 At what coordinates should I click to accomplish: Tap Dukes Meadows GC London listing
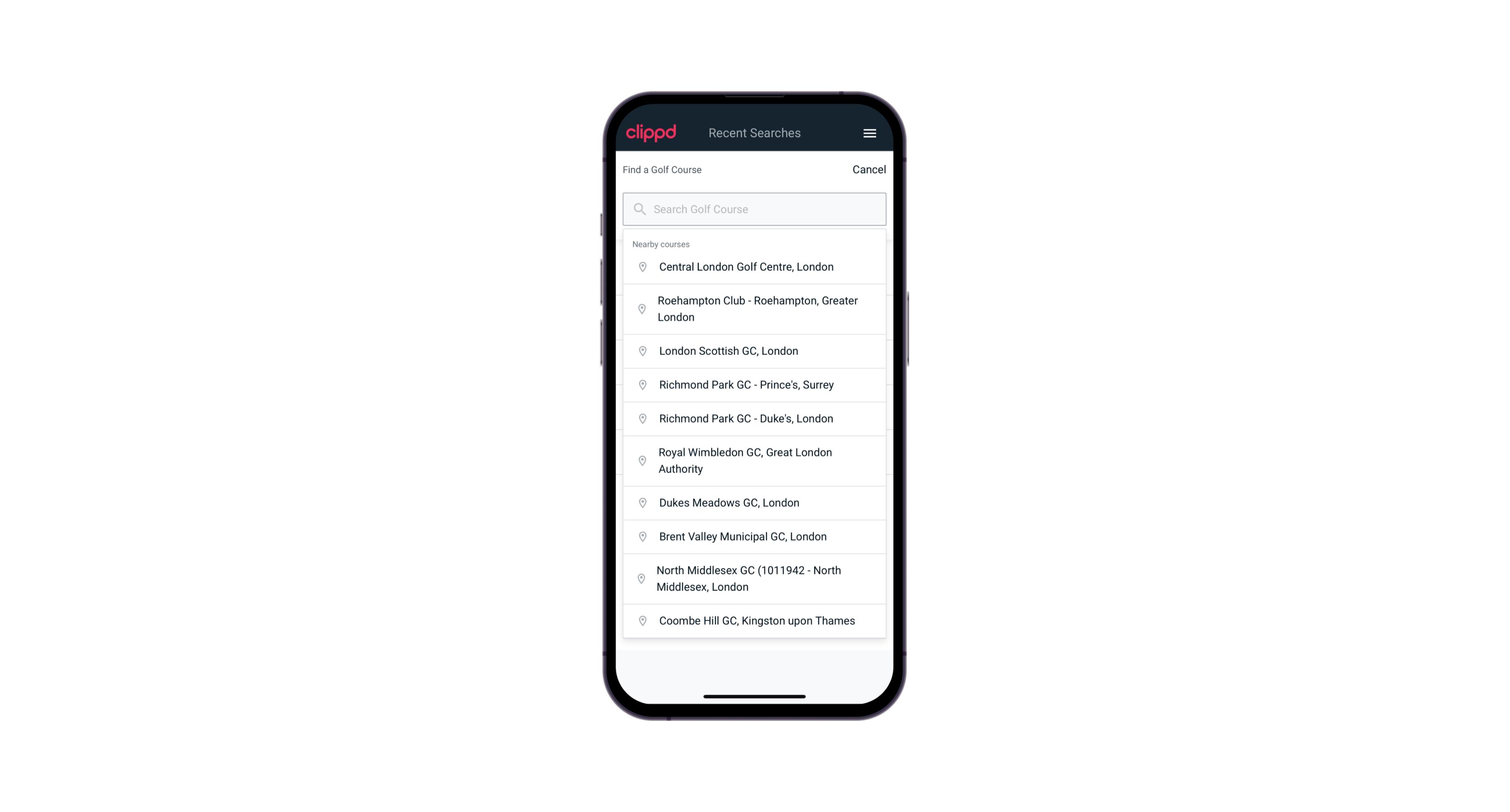[755, 502]
